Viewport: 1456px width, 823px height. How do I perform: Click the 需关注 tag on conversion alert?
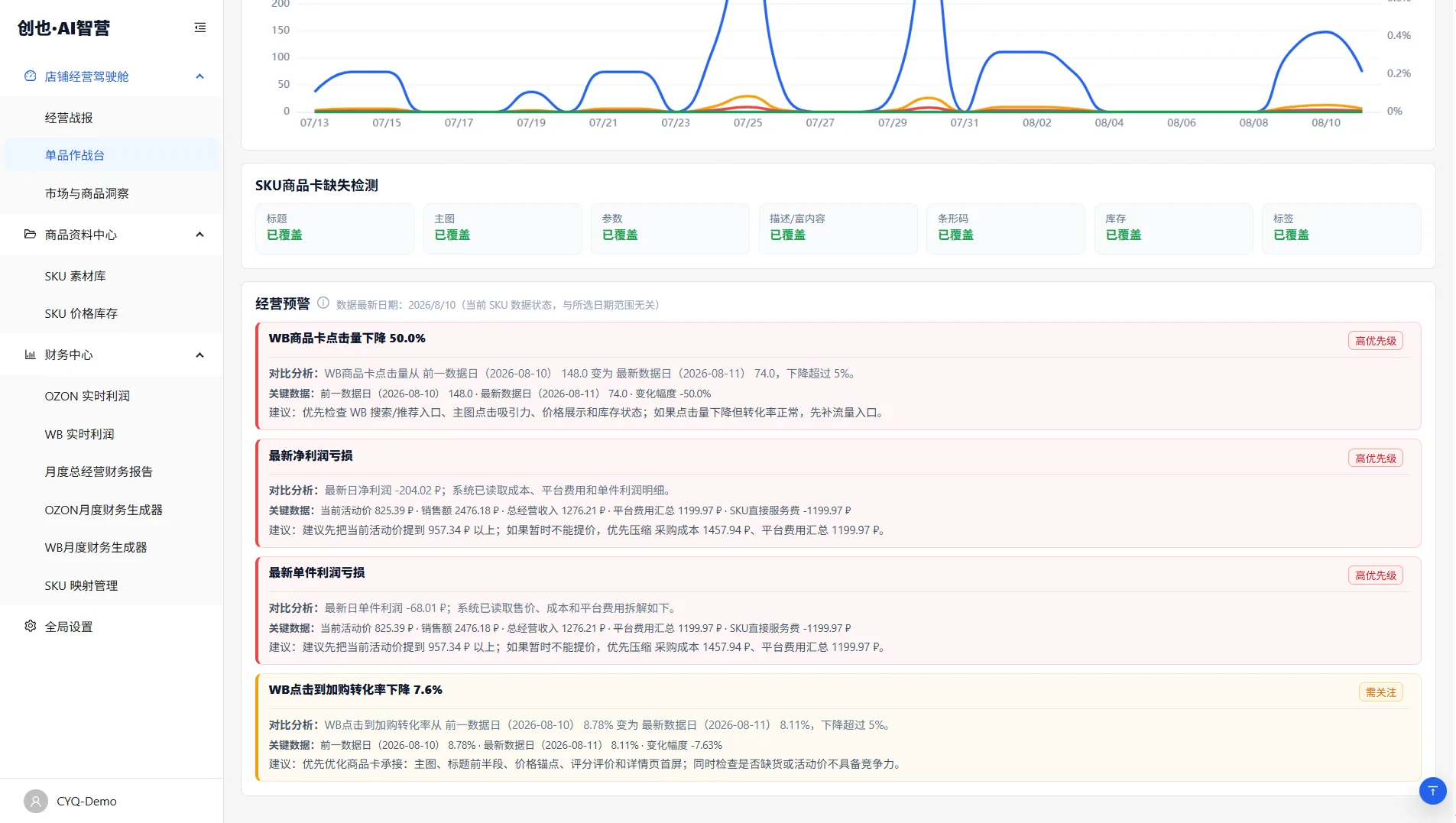1380,692
